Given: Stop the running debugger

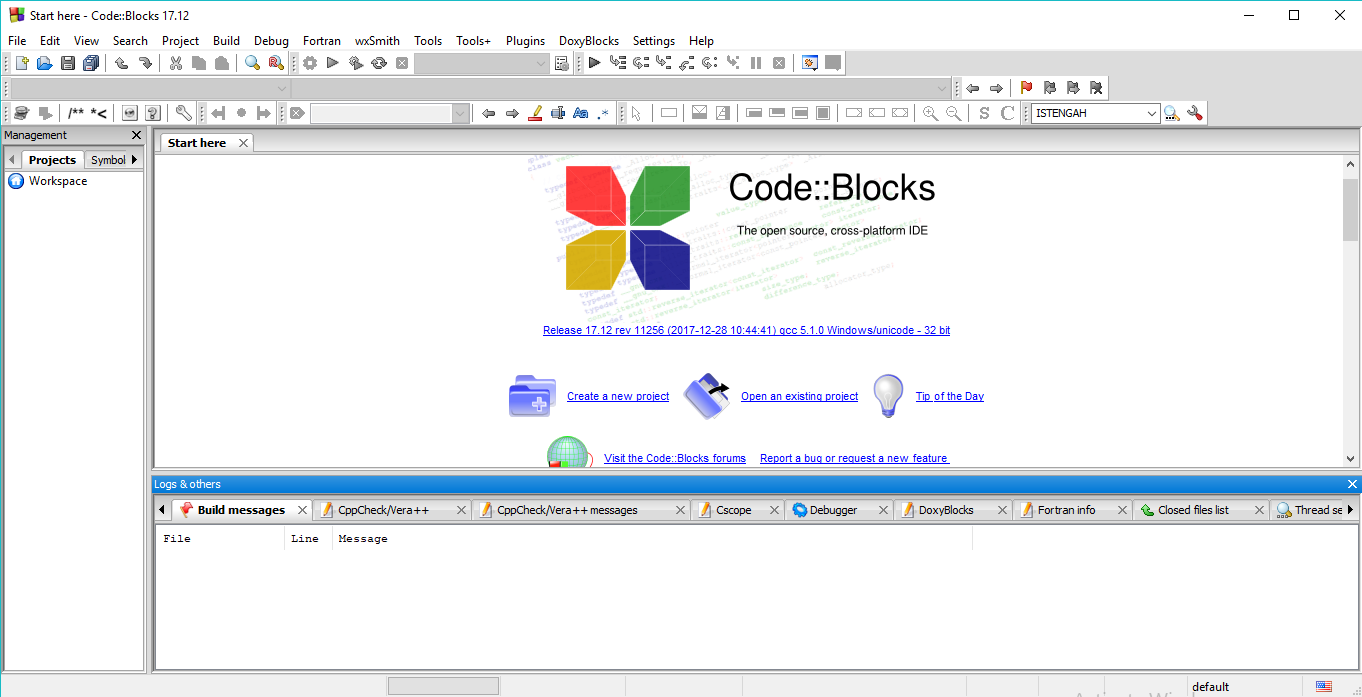Looking at the screenshot, I should click(779, 62).
